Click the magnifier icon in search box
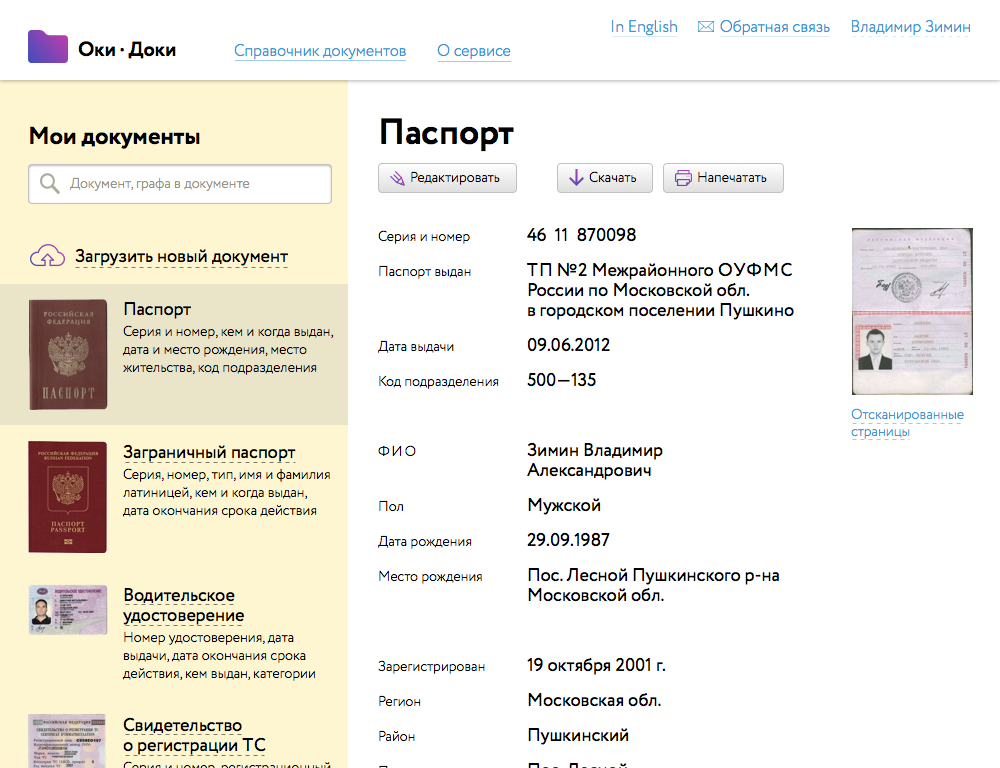The width and height of the screenshot is (1000, 768). 48,184
